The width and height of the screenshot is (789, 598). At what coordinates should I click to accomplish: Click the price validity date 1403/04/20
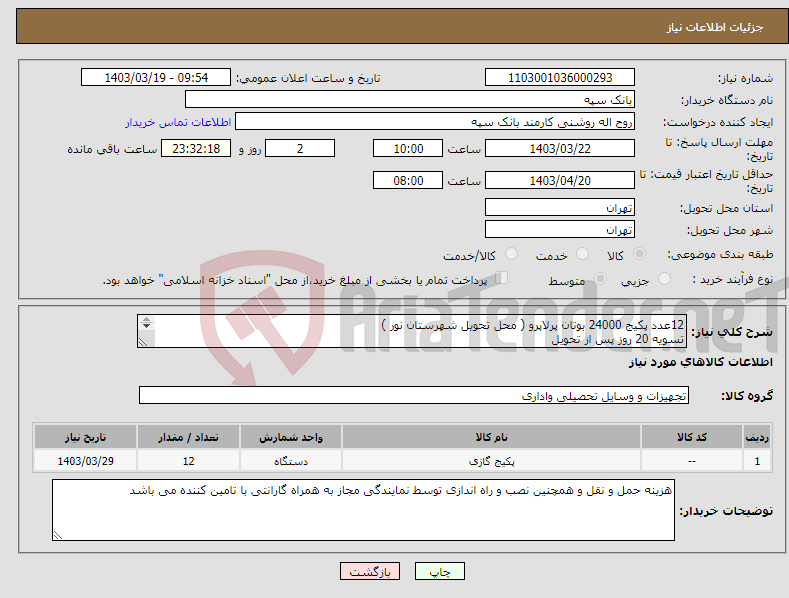[x=560, y=180]
